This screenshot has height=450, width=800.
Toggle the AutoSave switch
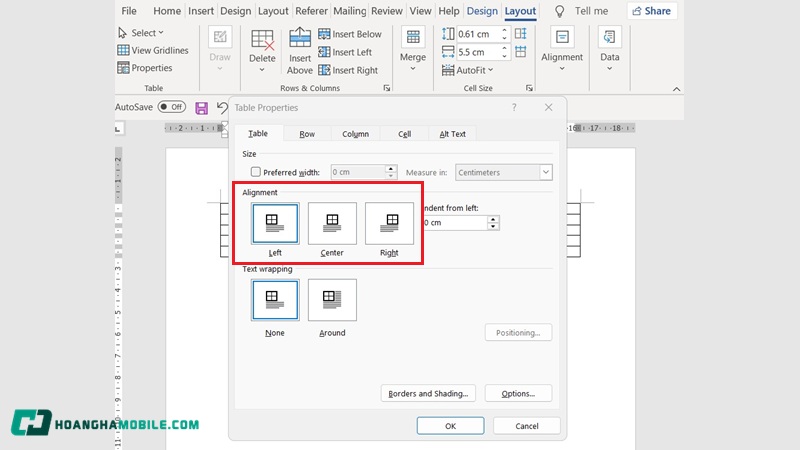172,107
